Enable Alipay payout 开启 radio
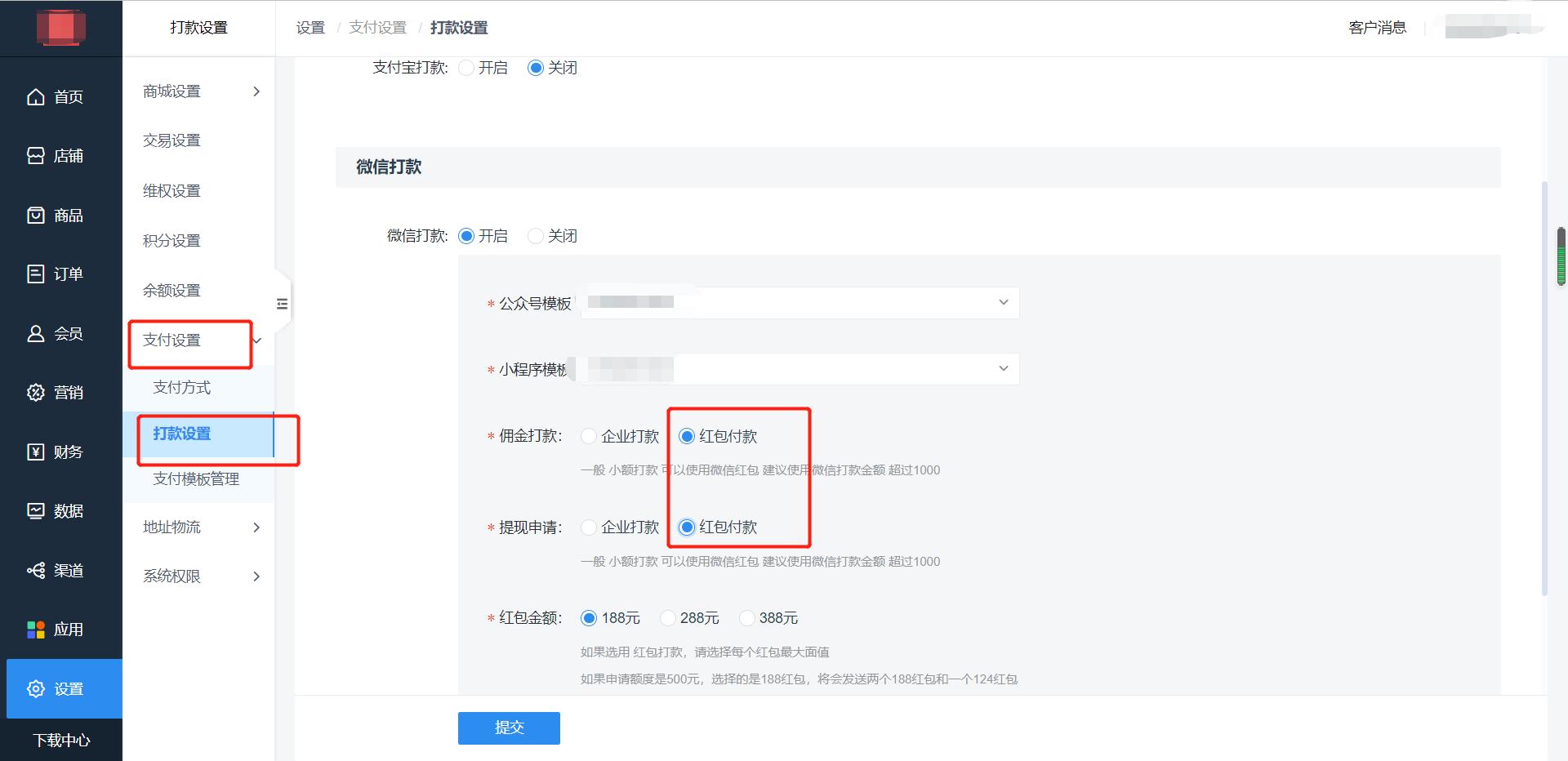Image resolution: width=1568 pixels, height=761 pixels. pyautogui.click(x=467, y=68)
